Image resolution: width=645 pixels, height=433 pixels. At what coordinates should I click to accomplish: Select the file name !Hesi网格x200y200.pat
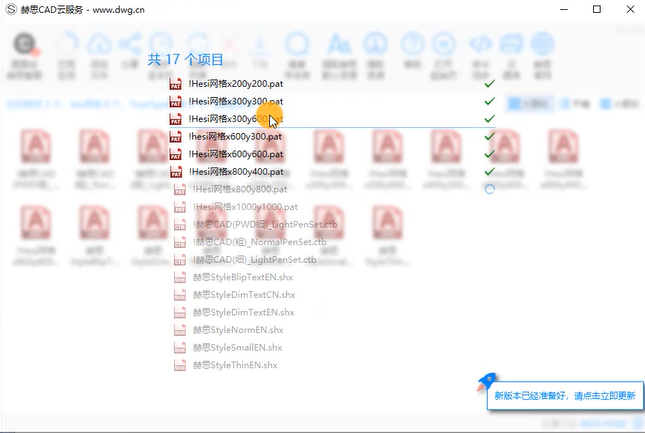pyautogui.click(x=236, y=84)
